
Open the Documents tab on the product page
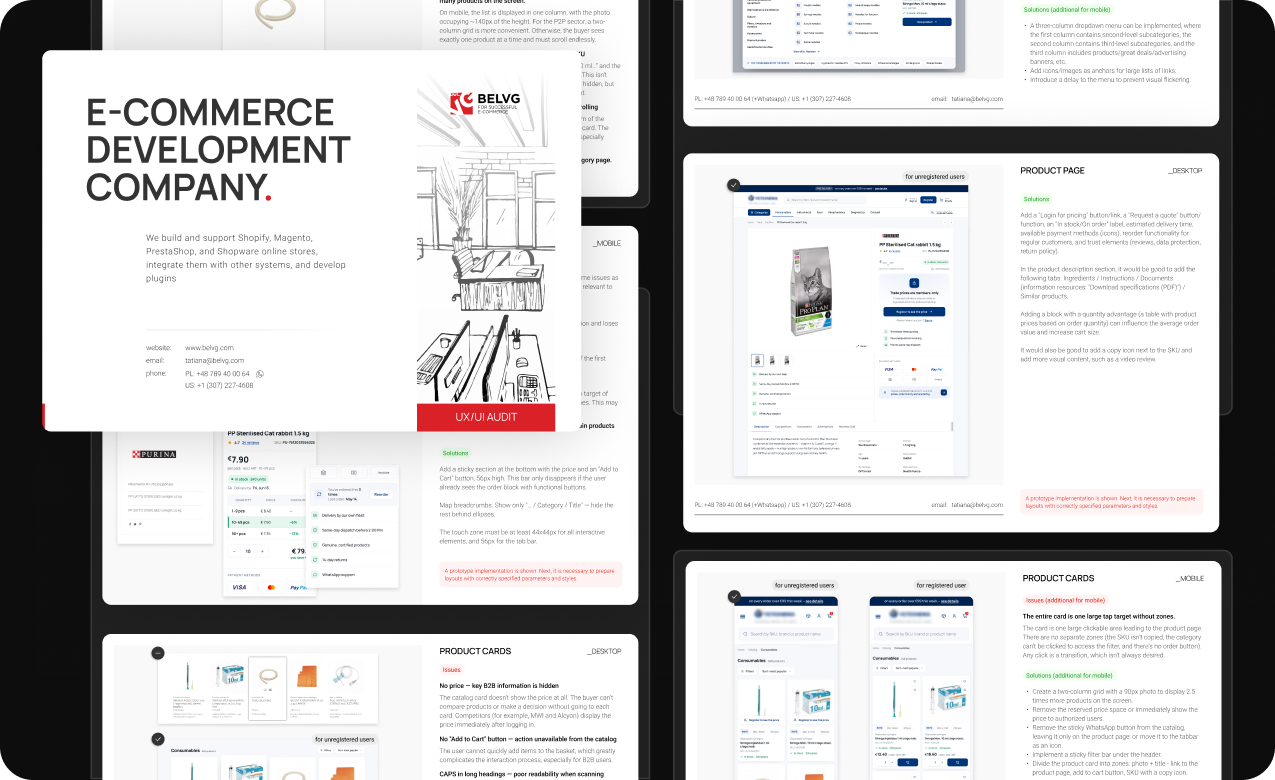(804, 427)
